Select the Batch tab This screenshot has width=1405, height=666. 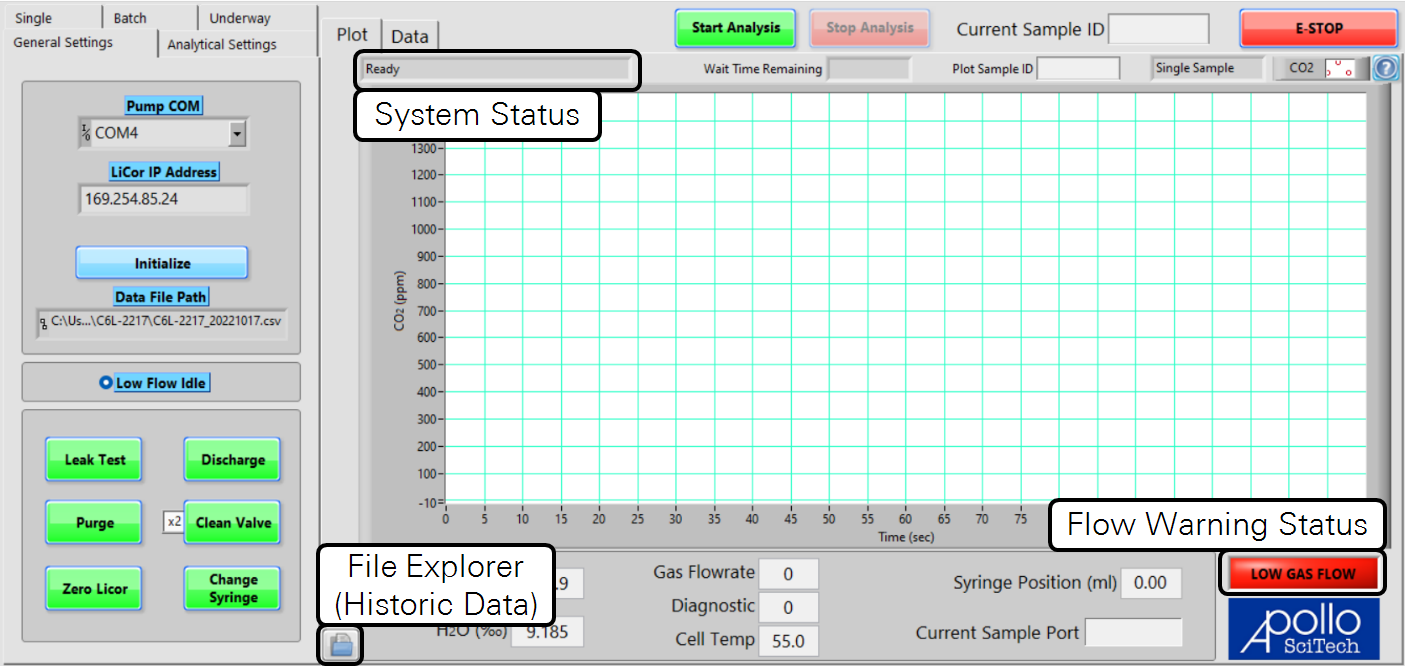(130, 18)
